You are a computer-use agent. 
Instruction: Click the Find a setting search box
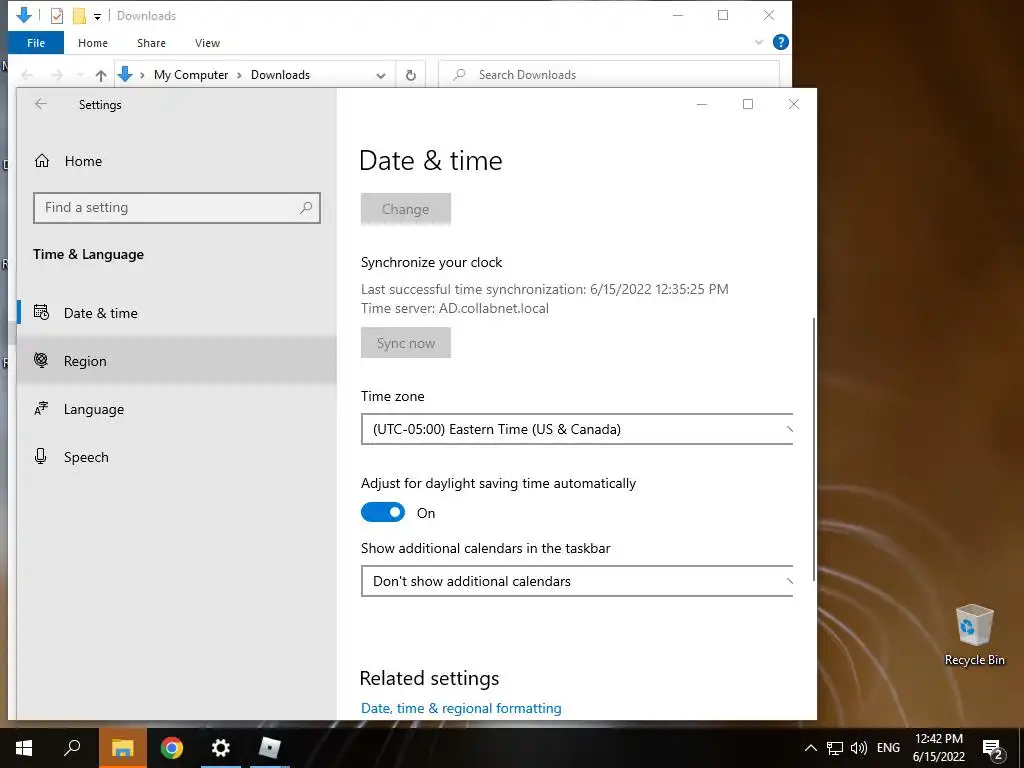[x=177, y=208]
